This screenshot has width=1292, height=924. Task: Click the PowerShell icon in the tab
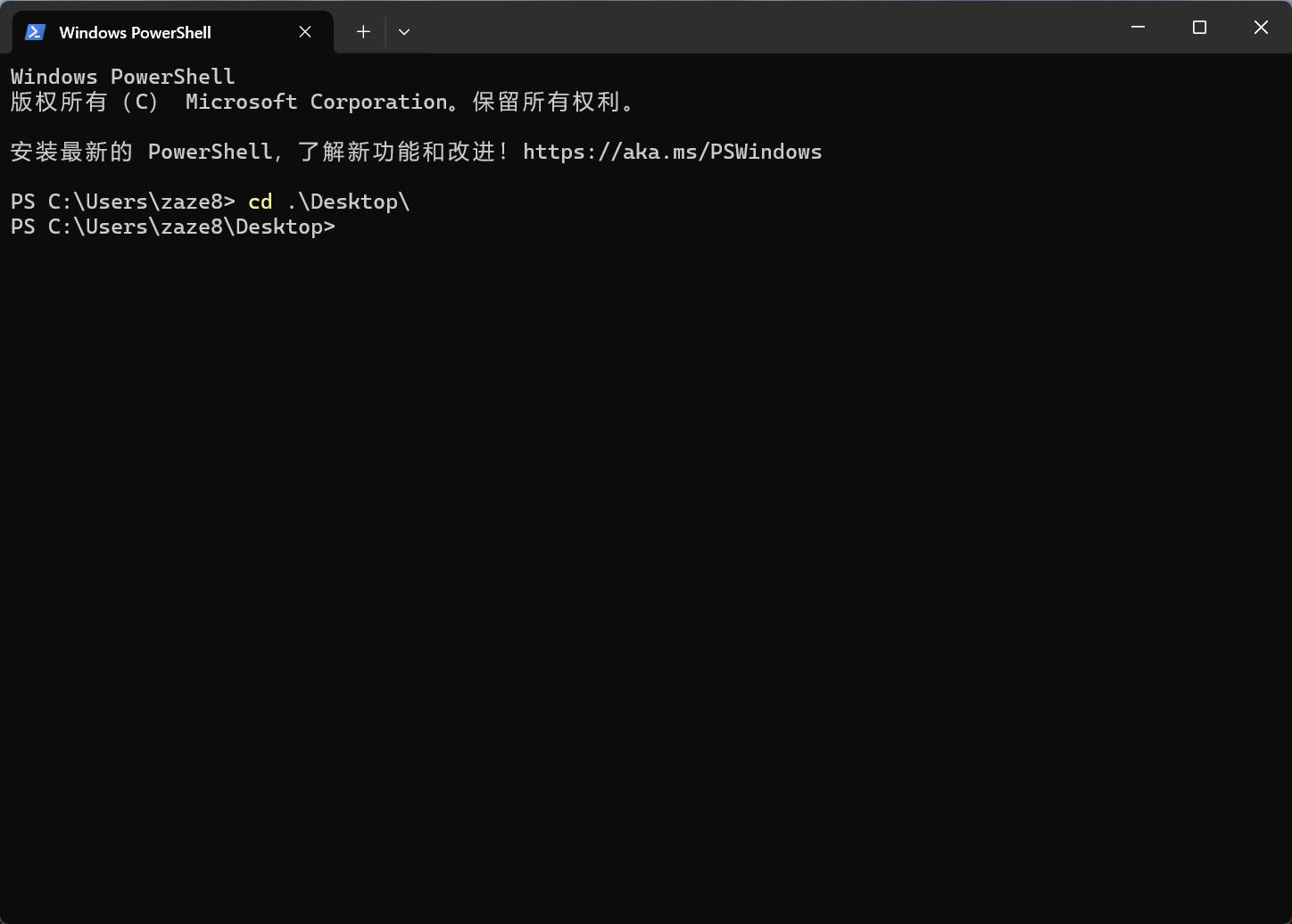coord(35,32)
